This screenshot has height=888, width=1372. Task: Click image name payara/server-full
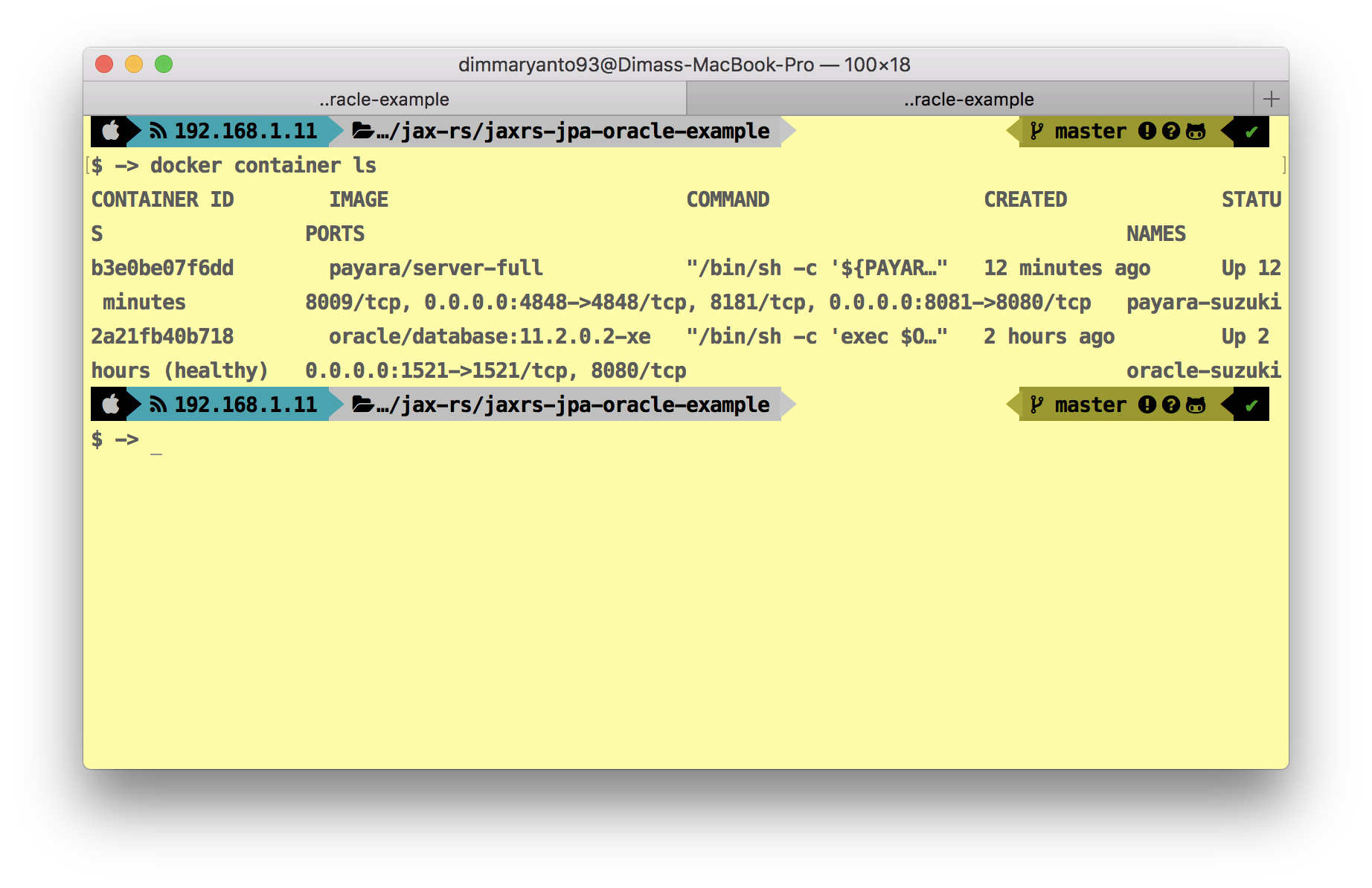436,268
